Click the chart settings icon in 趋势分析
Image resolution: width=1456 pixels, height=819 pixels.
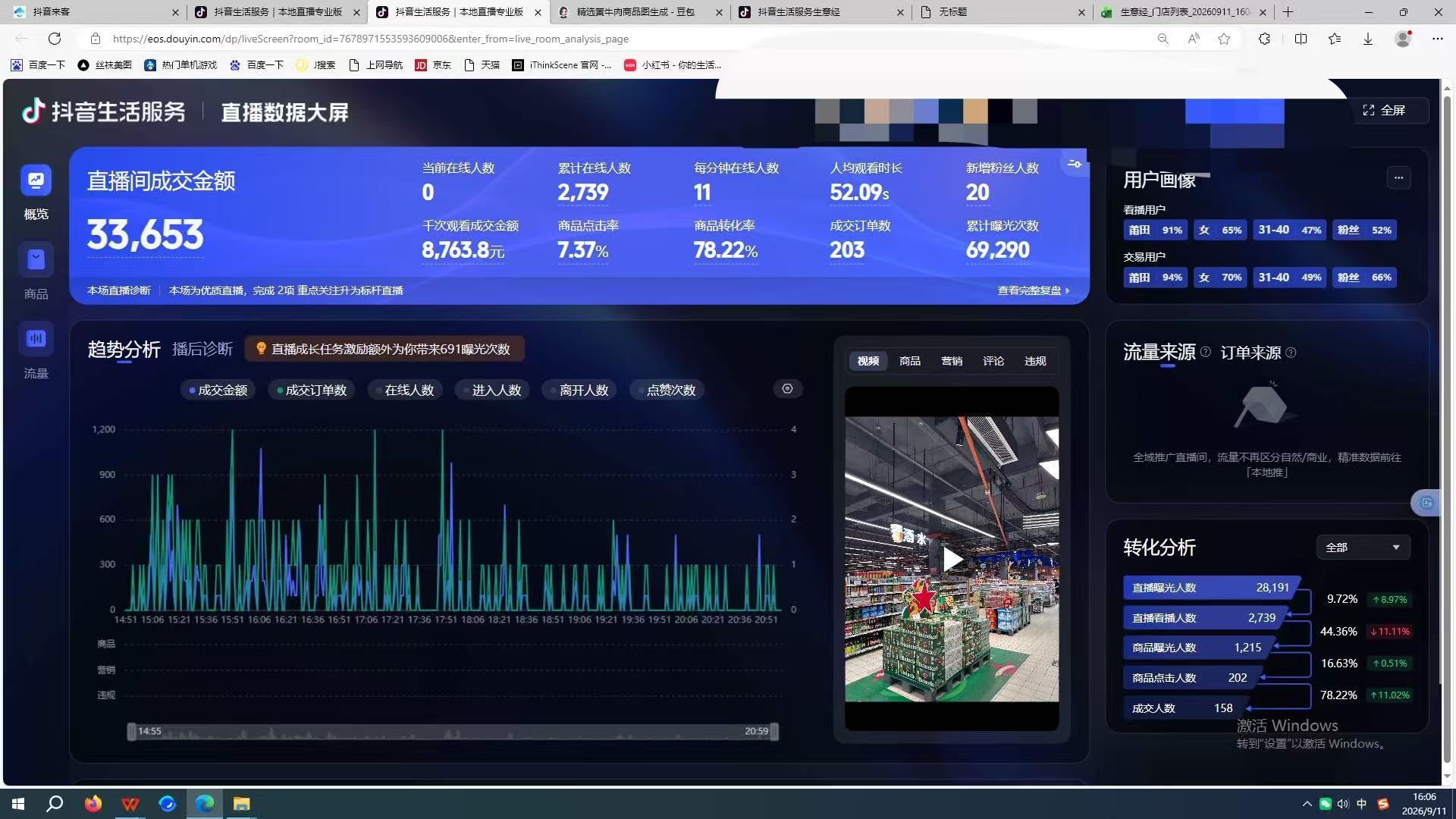coord(787,389)
